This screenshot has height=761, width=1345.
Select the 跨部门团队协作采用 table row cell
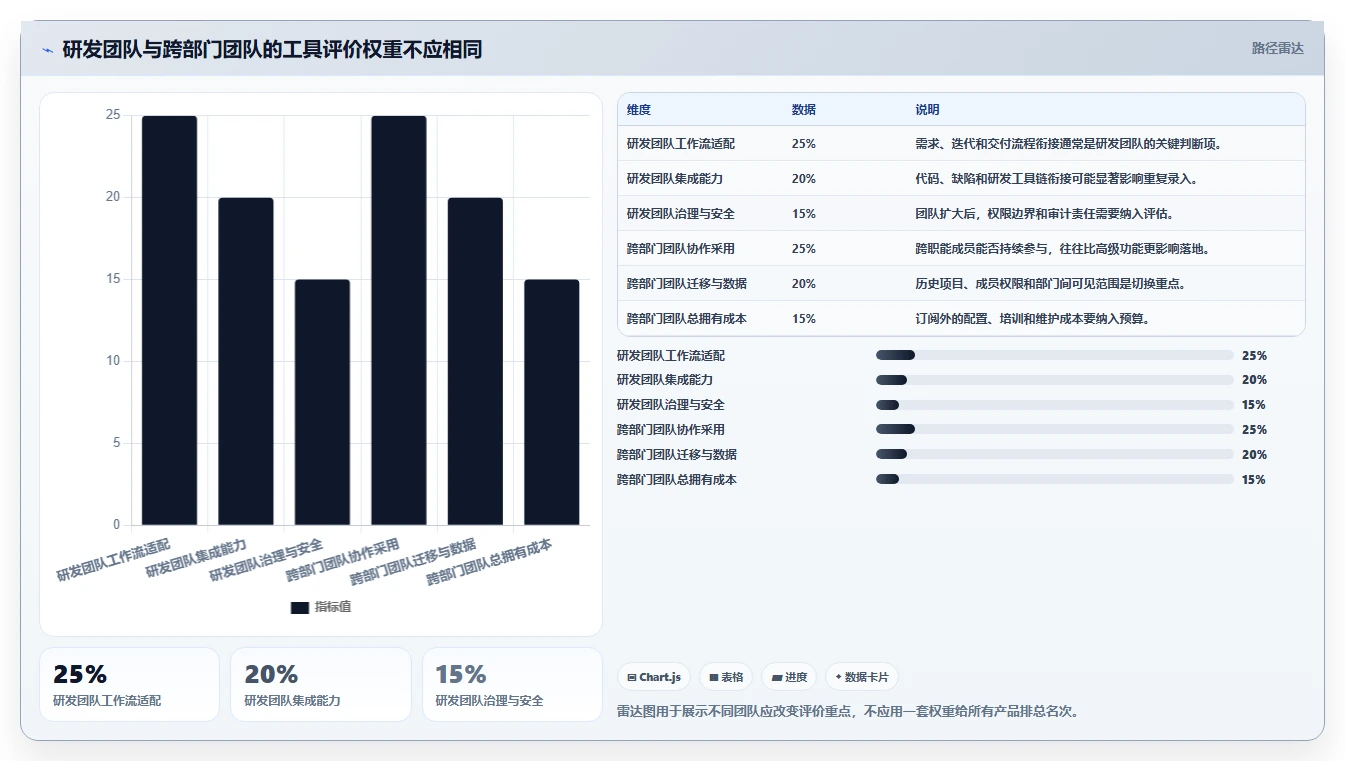[x=681, y=249]
